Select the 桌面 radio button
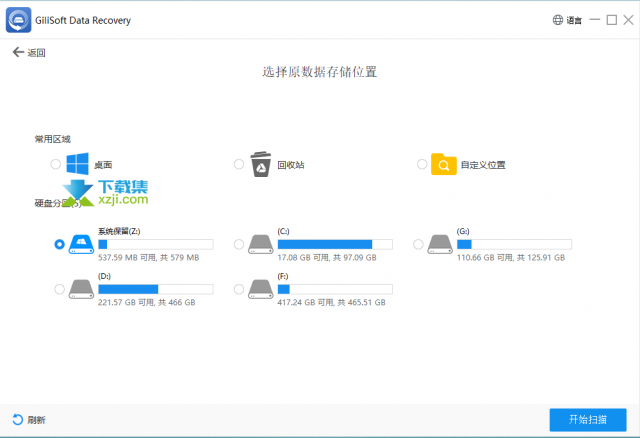The height and width of the screenshot is (438, 640). coord(56,164)
